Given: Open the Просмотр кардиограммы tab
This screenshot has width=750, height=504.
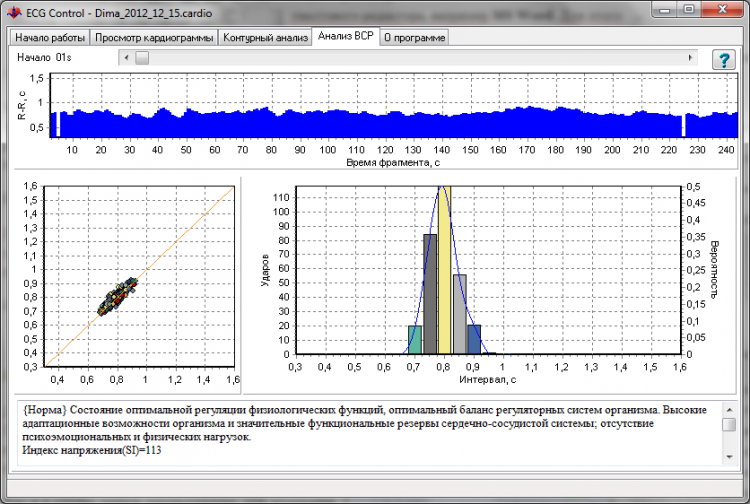Looking at the screenshot, I should (153, 37).
